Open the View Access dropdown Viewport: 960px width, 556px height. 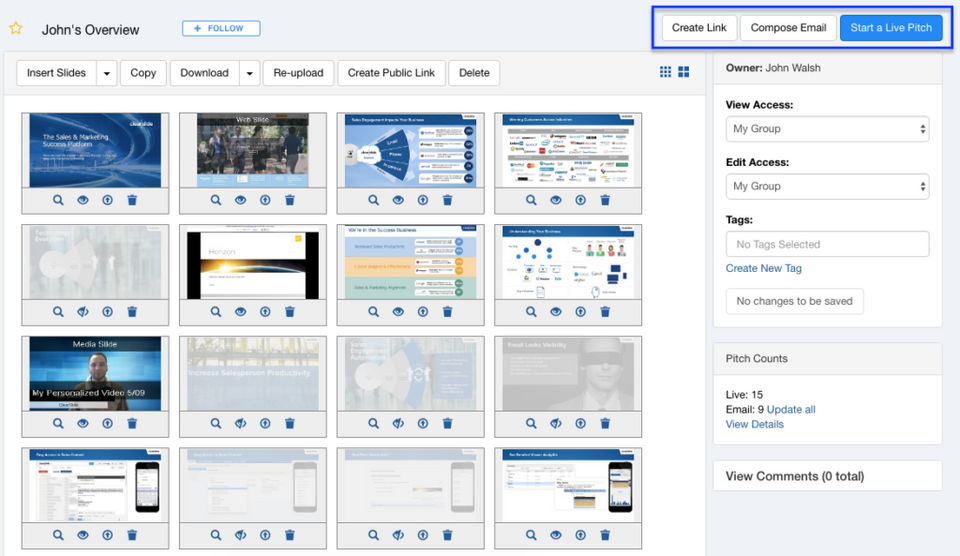[x=827, y=129]
